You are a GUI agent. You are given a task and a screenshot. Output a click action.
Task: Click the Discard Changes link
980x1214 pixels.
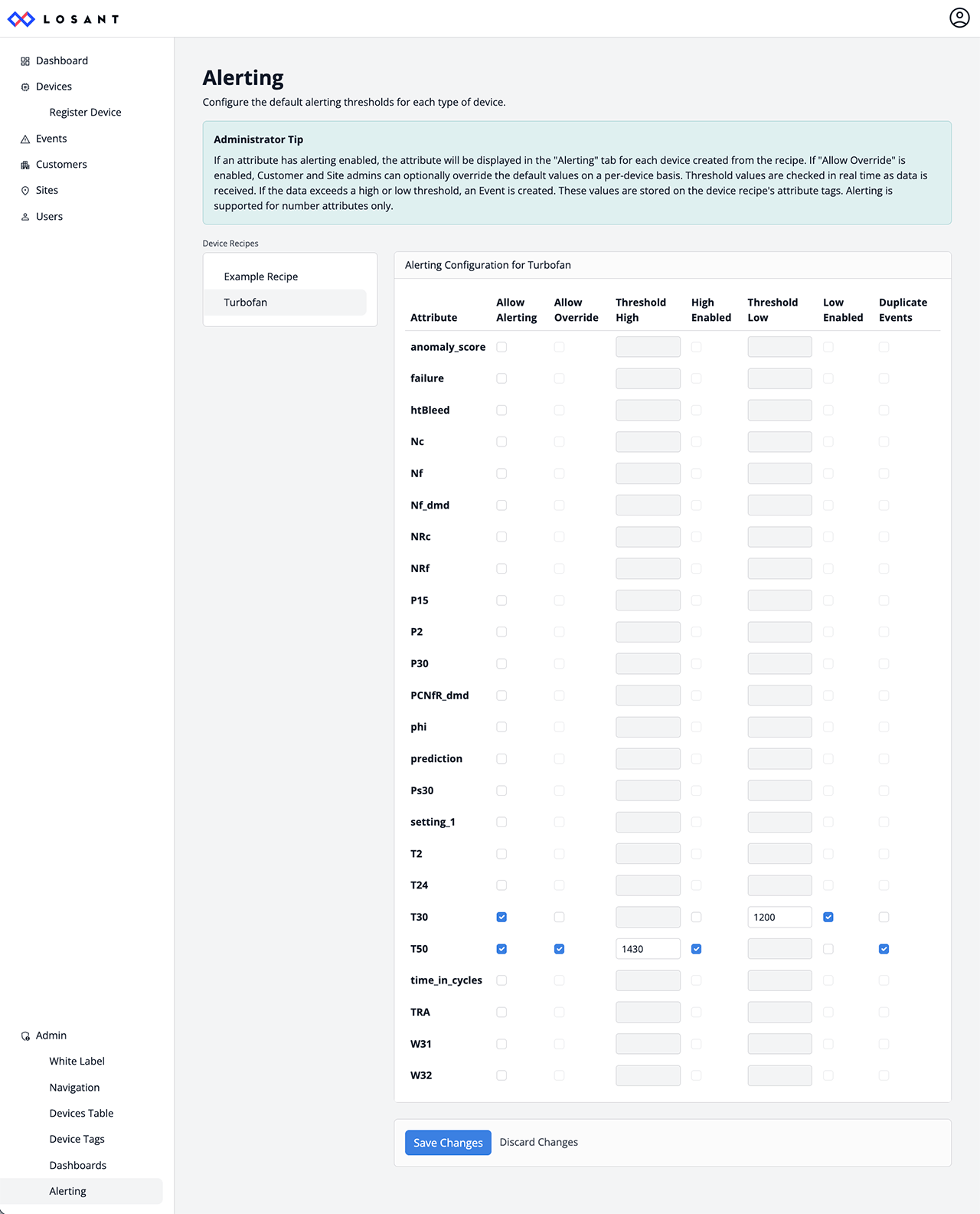pyautogui.click(x=538, y=1142)
